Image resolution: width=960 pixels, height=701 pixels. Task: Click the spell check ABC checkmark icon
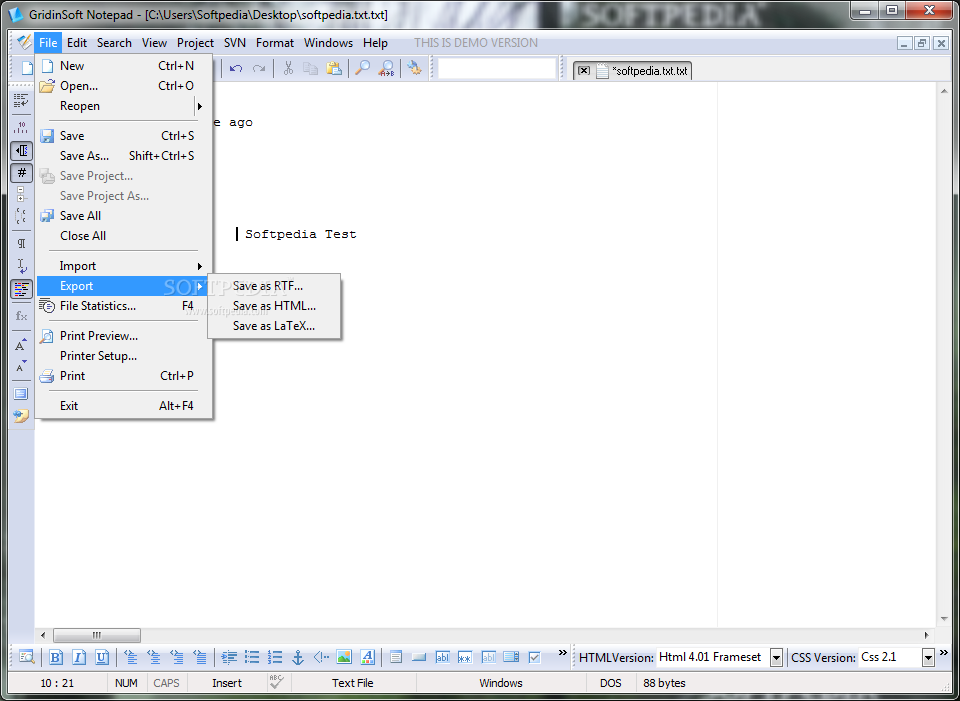click(277, 682)
